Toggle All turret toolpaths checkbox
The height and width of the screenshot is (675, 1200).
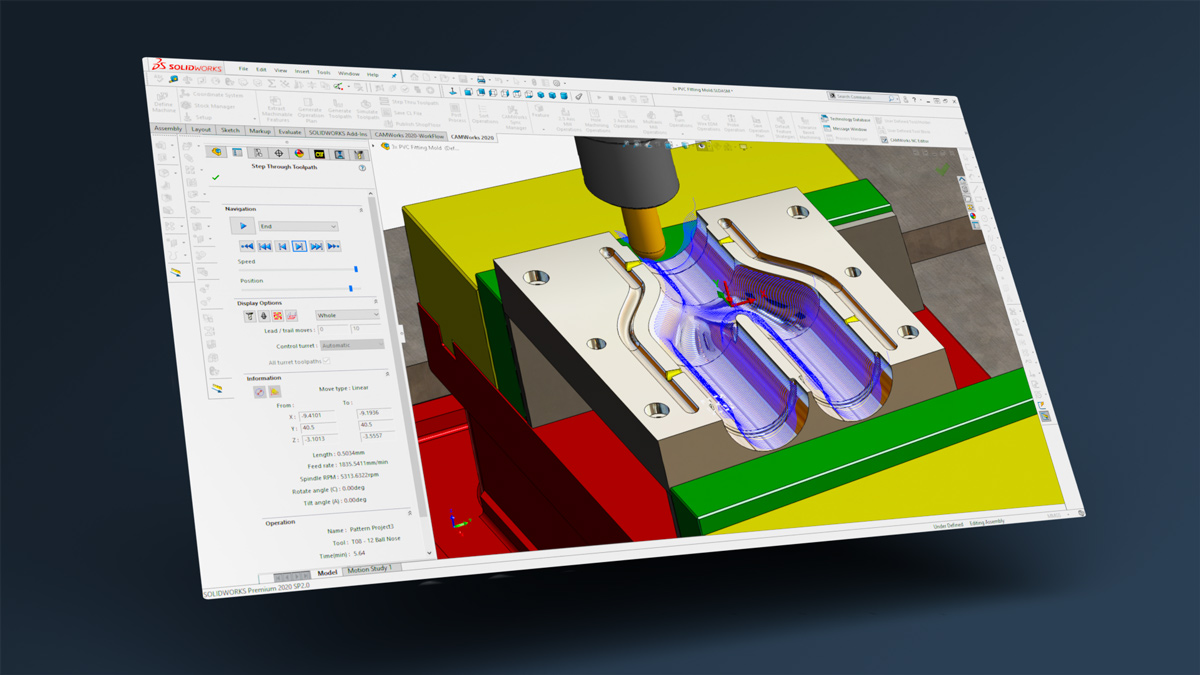pos(327,361)
